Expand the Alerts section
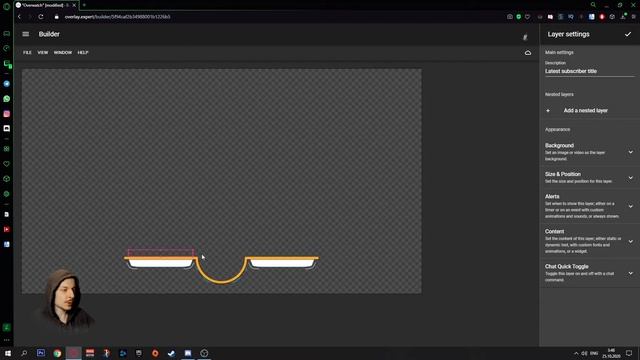Screen dimensions: 640x360 coord(590,206)
